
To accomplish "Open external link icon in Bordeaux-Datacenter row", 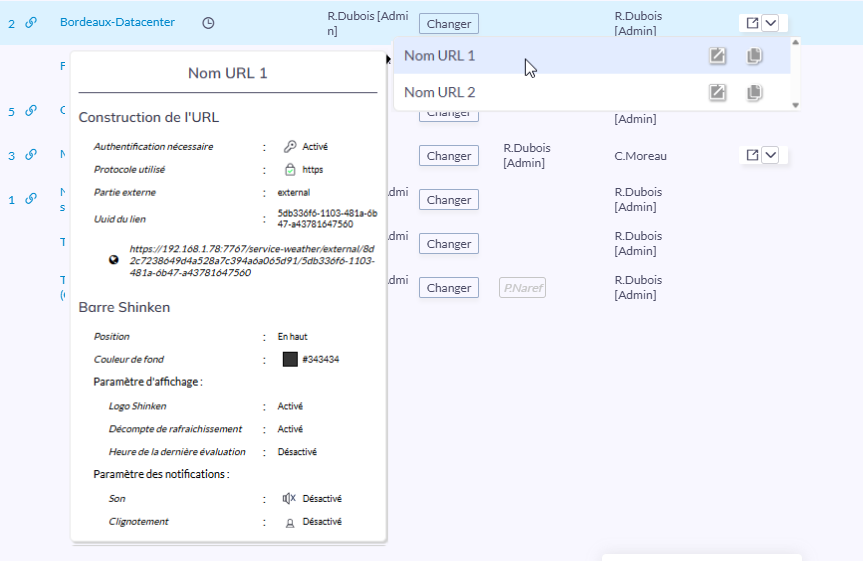I will pyautogui.click(x=752, y=23).
